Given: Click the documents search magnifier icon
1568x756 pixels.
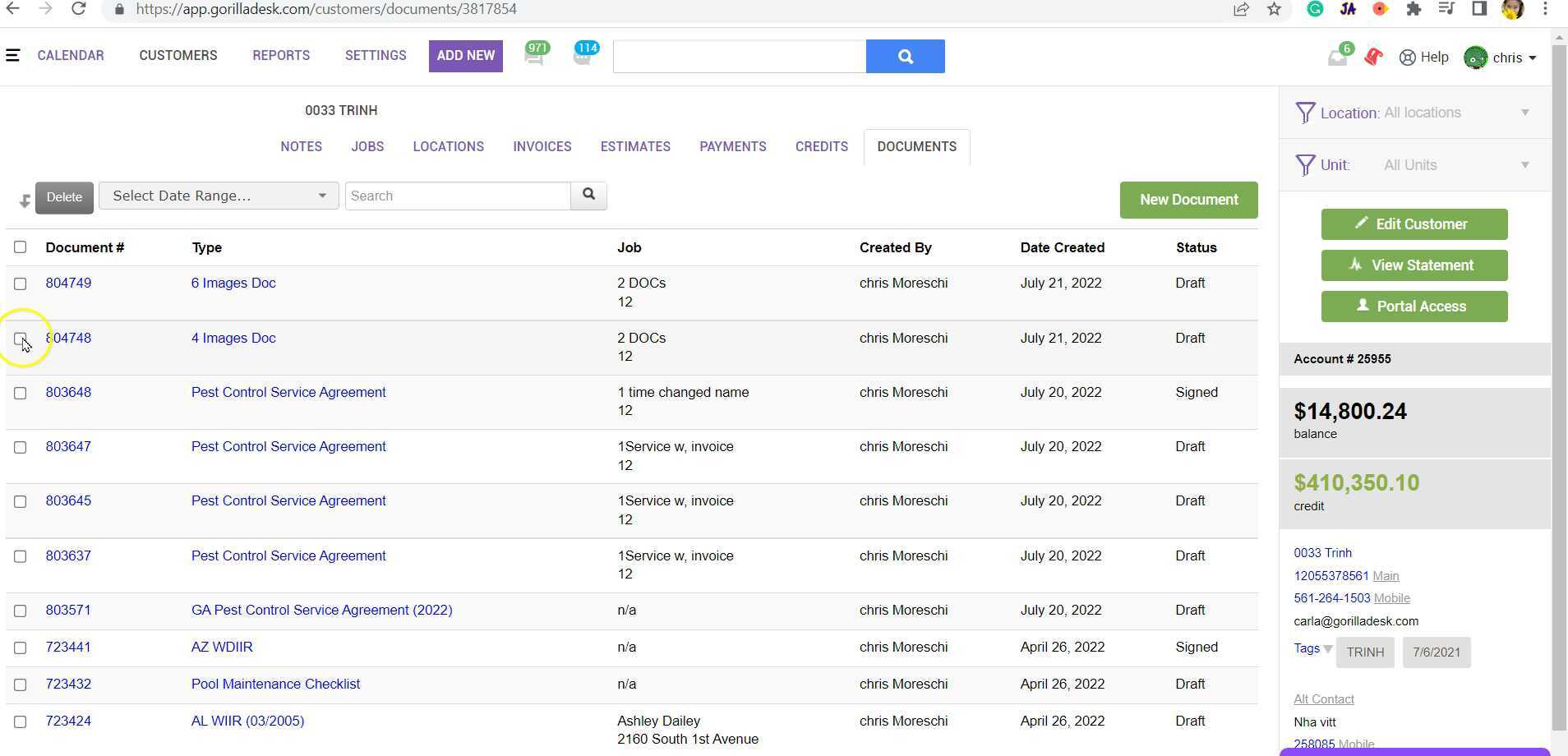Looking at the screenshot, I should (588, 196).
